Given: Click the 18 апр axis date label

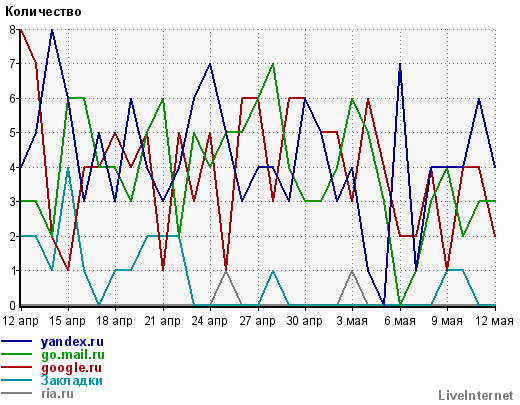Looking at the screenshot, I should point(115,321).
